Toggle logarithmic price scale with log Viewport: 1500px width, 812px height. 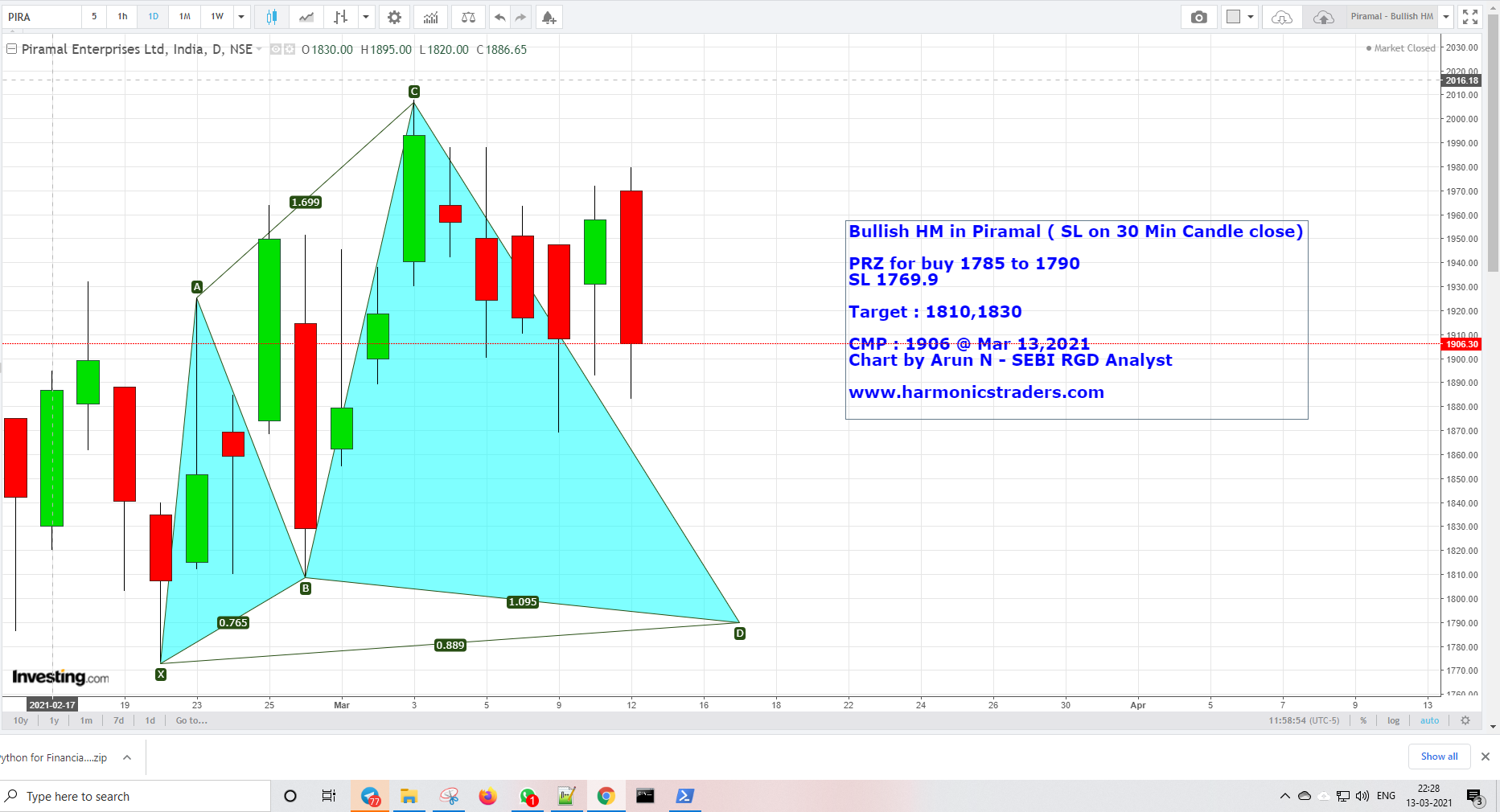[1393, 720]
